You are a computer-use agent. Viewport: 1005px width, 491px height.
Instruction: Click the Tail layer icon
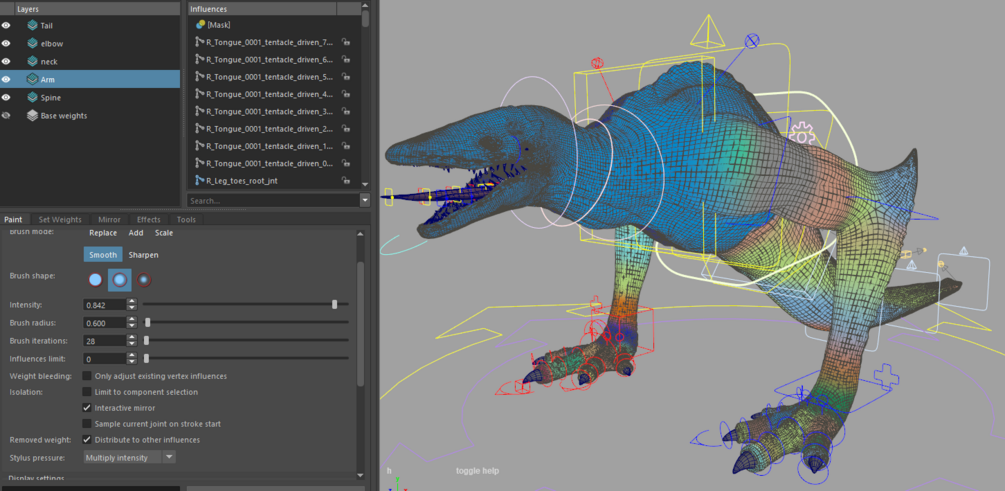coord(32,26)
